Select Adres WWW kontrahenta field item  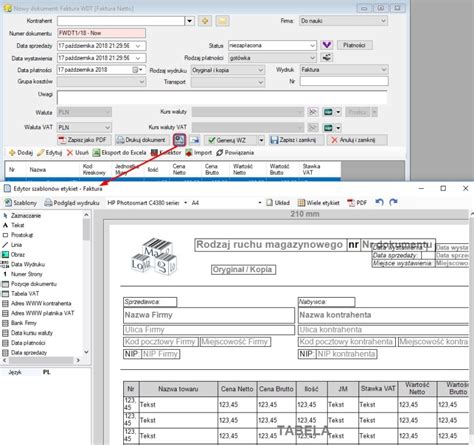tap(37, 303)
